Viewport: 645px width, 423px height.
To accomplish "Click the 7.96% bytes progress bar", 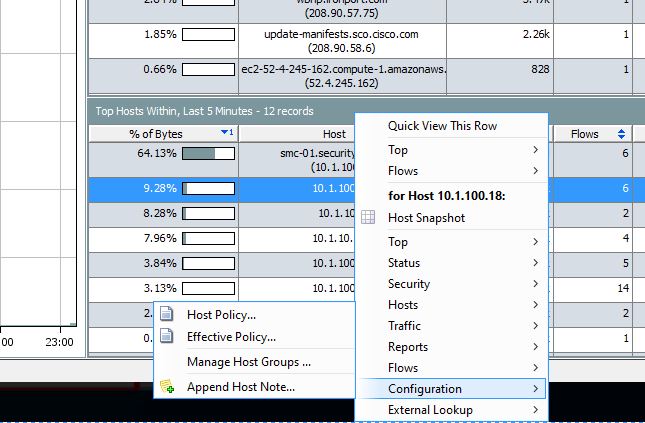I will click(x=209, y=238).
